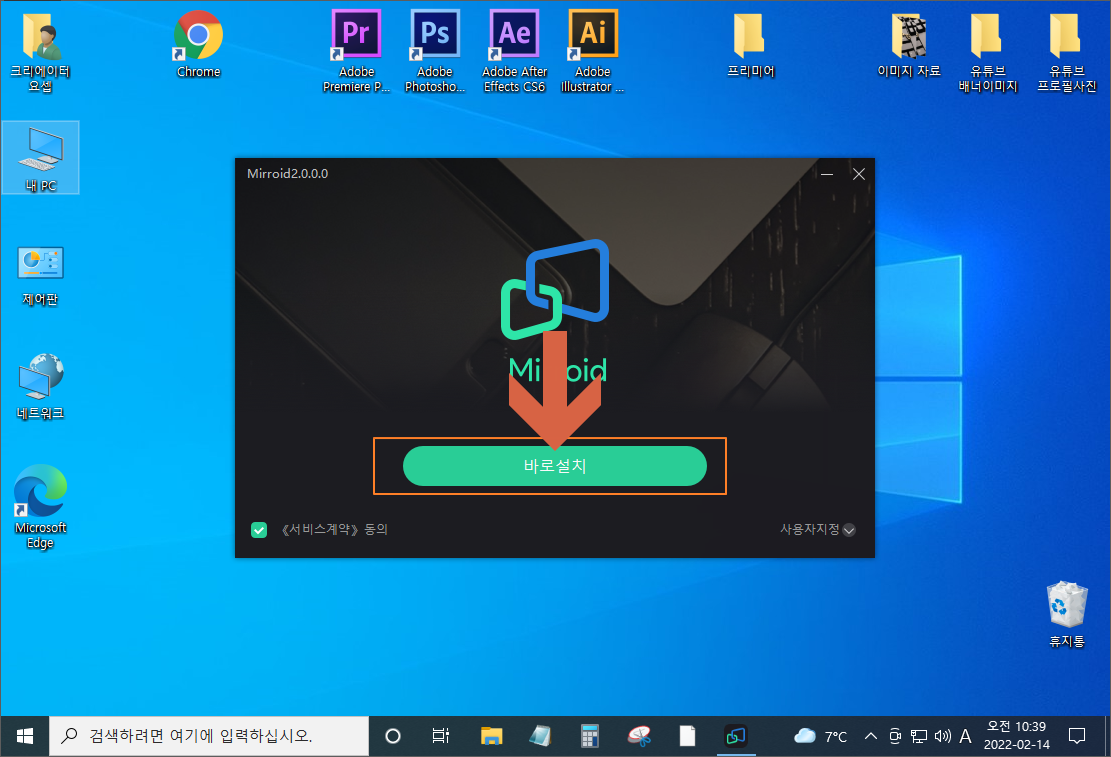This screenshot has height=757, width=1111.
Task: Open the network tray icon
Action: click(x=918, y=736)
